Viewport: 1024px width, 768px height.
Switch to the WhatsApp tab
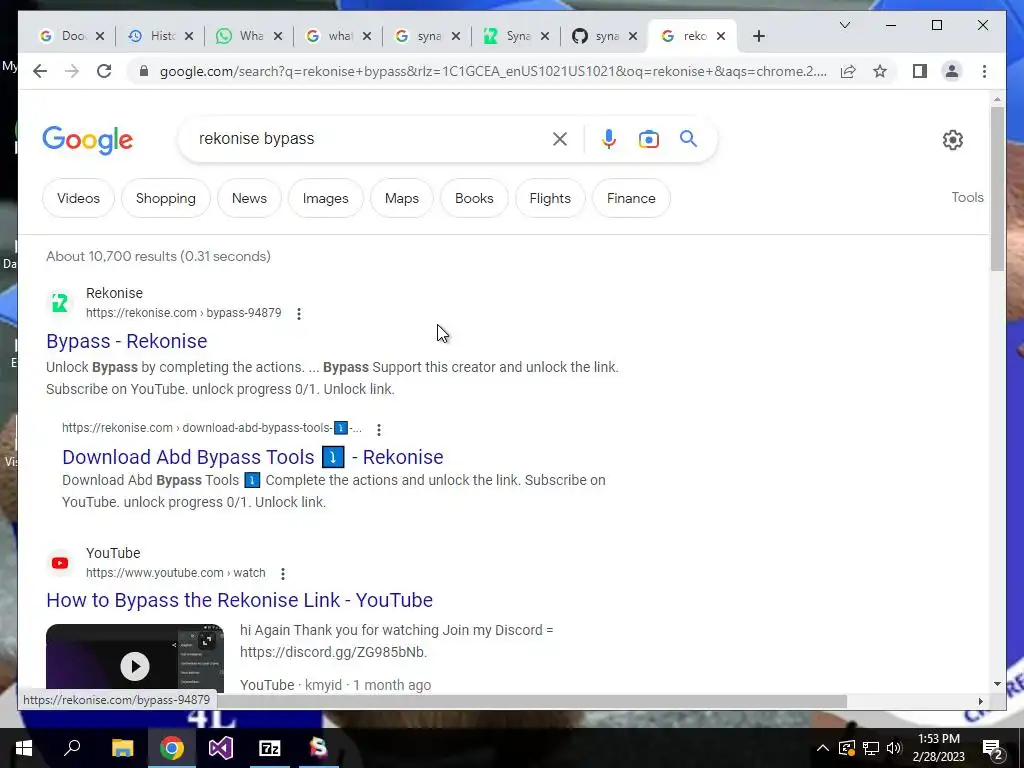click(242, 36)
